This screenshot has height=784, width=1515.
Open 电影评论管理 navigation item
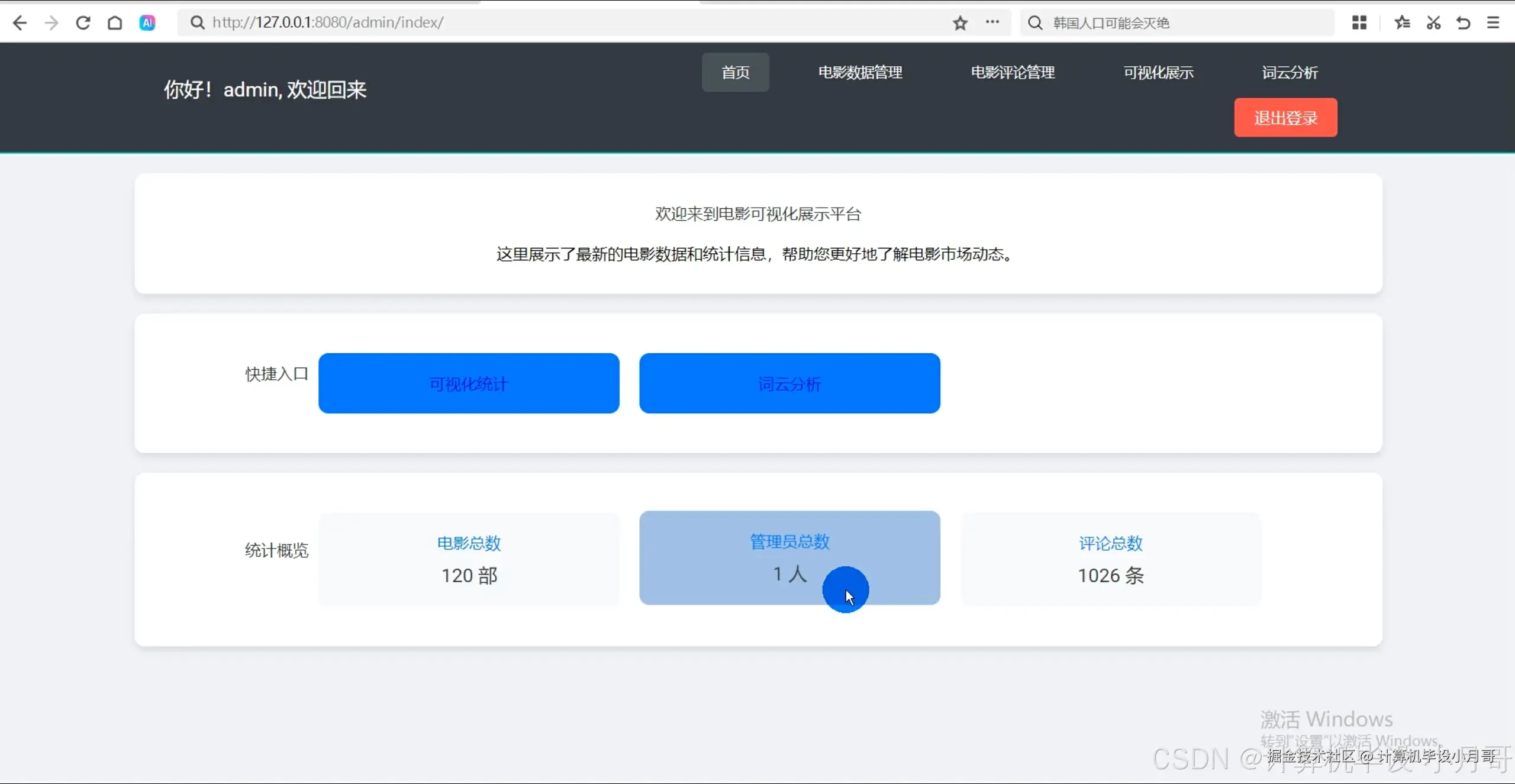click(1012, 72)
